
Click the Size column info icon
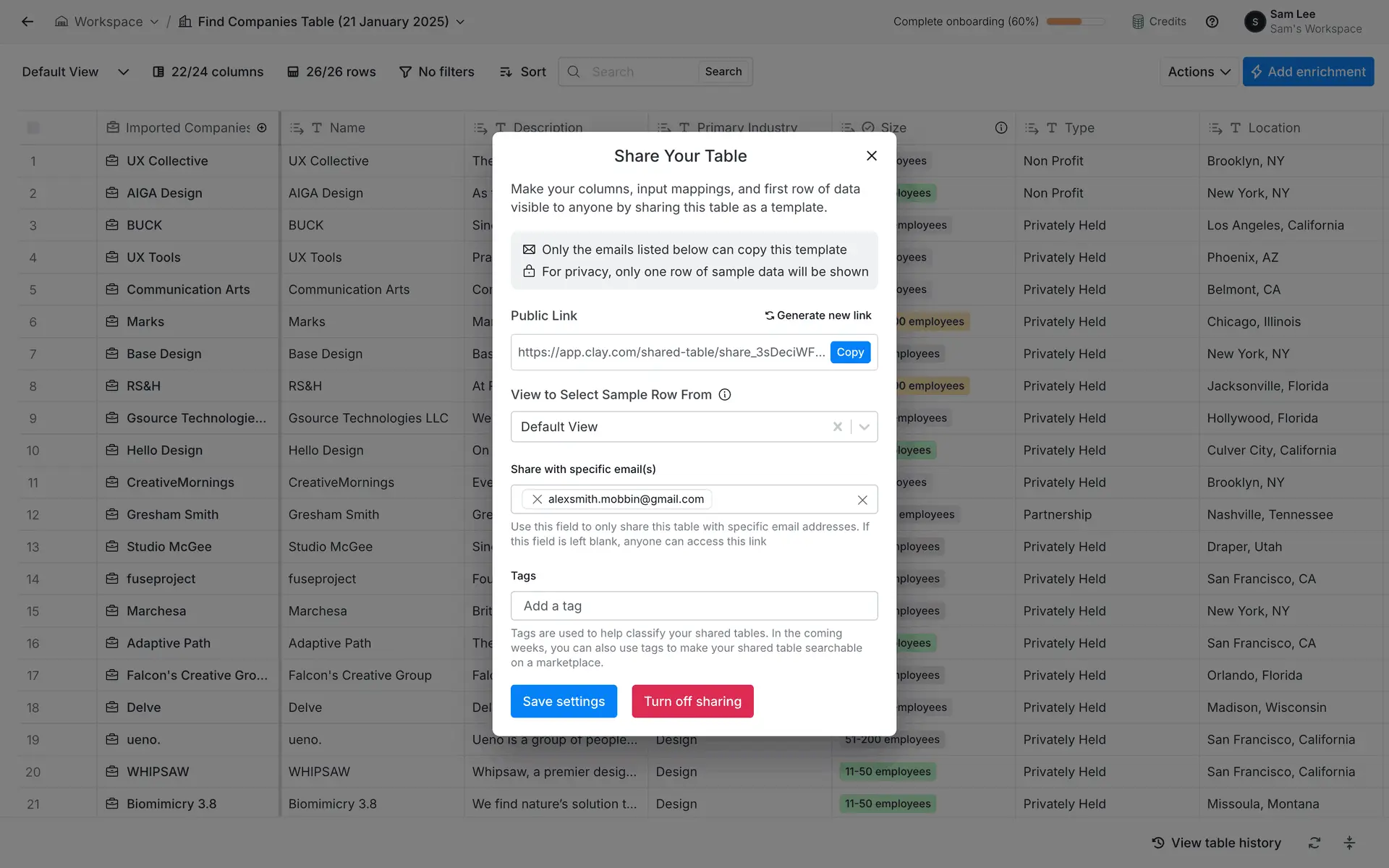coord(1001,128)
